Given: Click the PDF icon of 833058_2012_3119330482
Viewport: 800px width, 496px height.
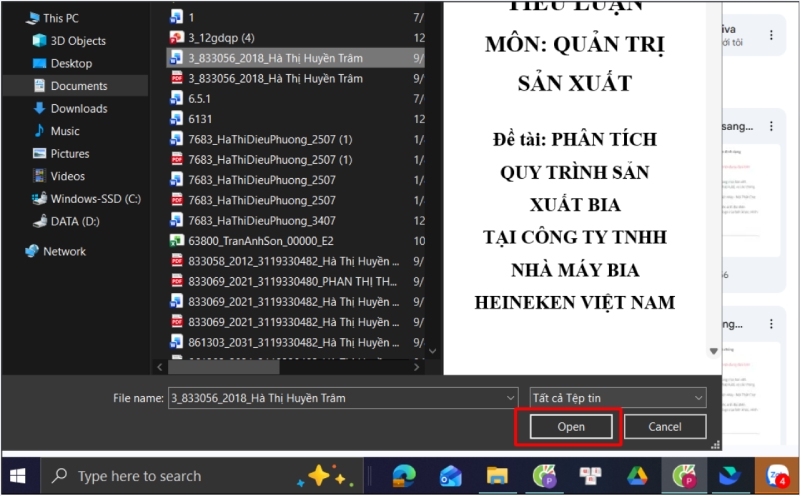Looking at the screenshot, I should pos(176,261).
